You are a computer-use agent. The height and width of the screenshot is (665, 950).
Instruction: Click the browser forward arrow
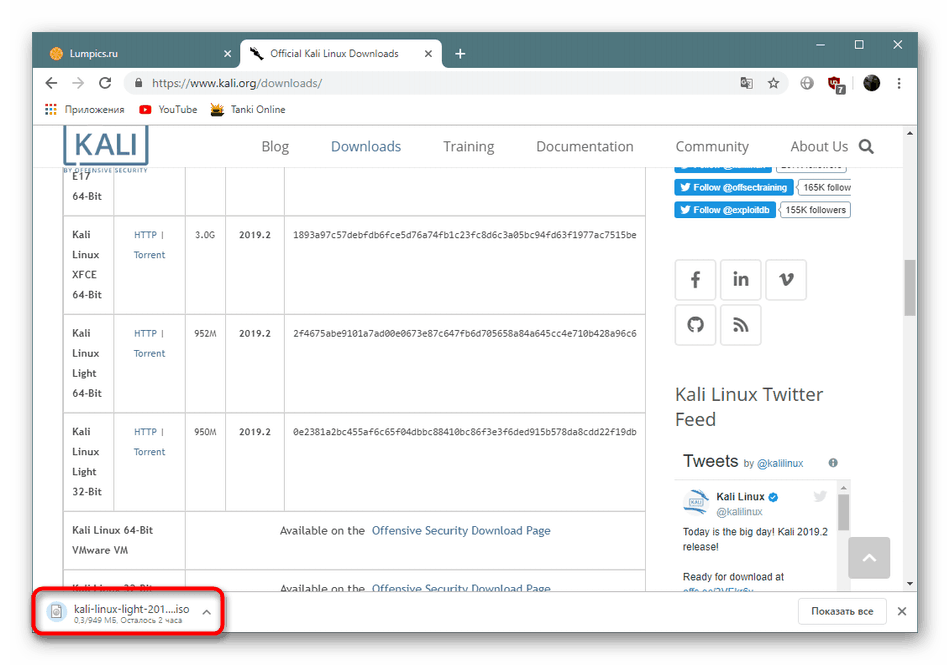(78, 83)
